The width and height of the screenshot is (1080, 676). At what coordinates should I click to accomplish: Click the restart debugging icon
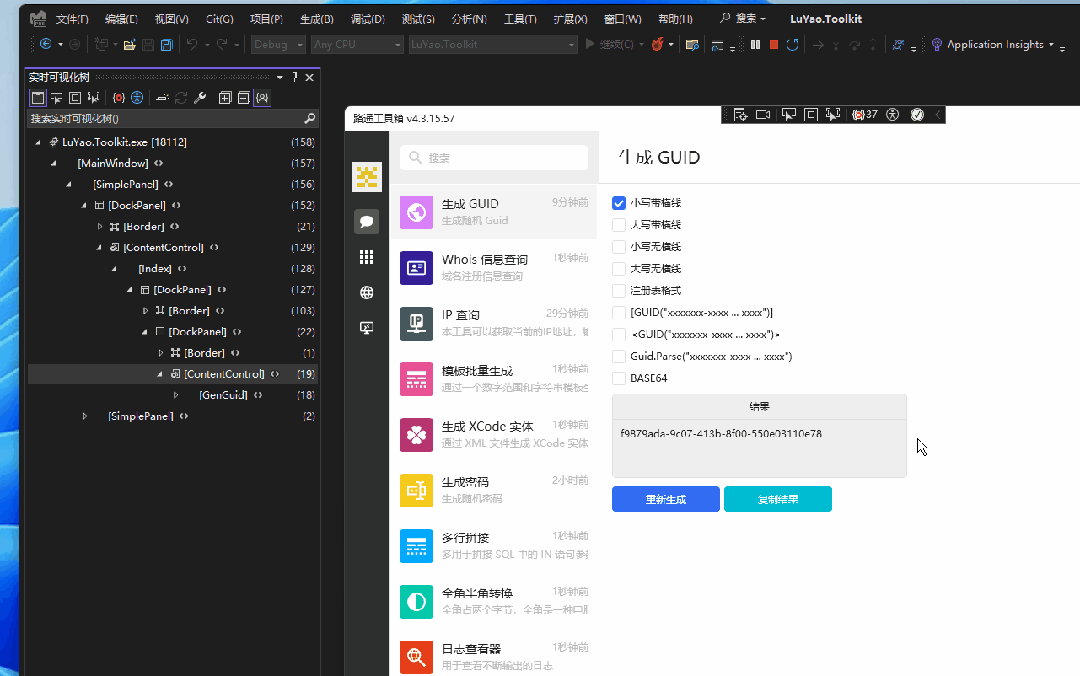point(793,44)
